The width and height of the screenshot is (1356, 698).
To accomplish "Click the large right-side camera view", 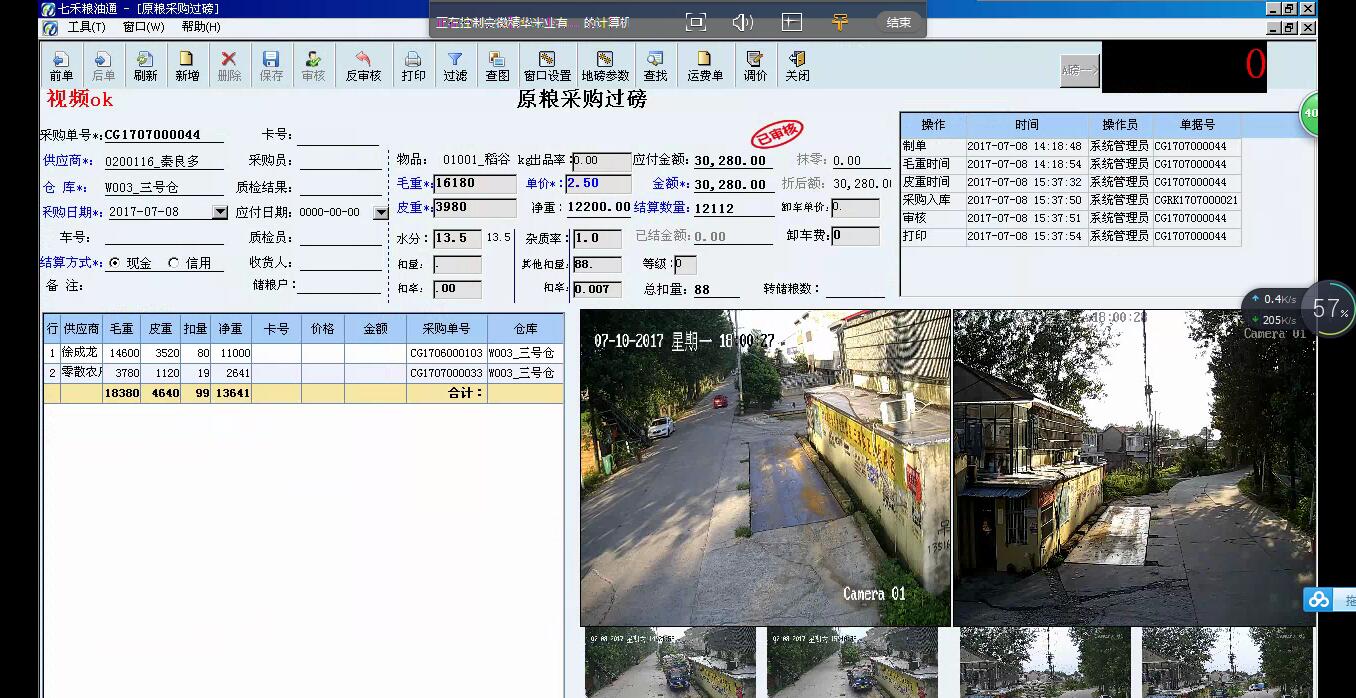I will [1134, 467].
